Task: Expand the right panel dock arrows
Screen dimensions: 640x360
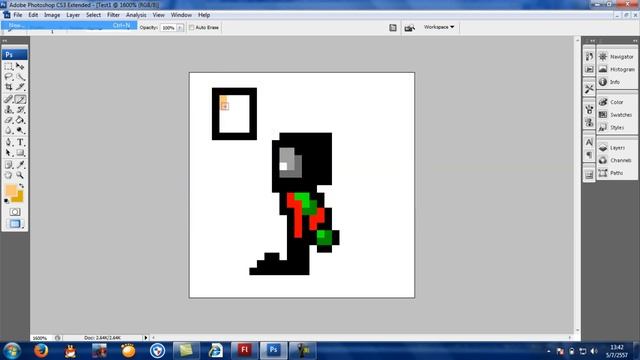Action: click(x=635, y=41)
